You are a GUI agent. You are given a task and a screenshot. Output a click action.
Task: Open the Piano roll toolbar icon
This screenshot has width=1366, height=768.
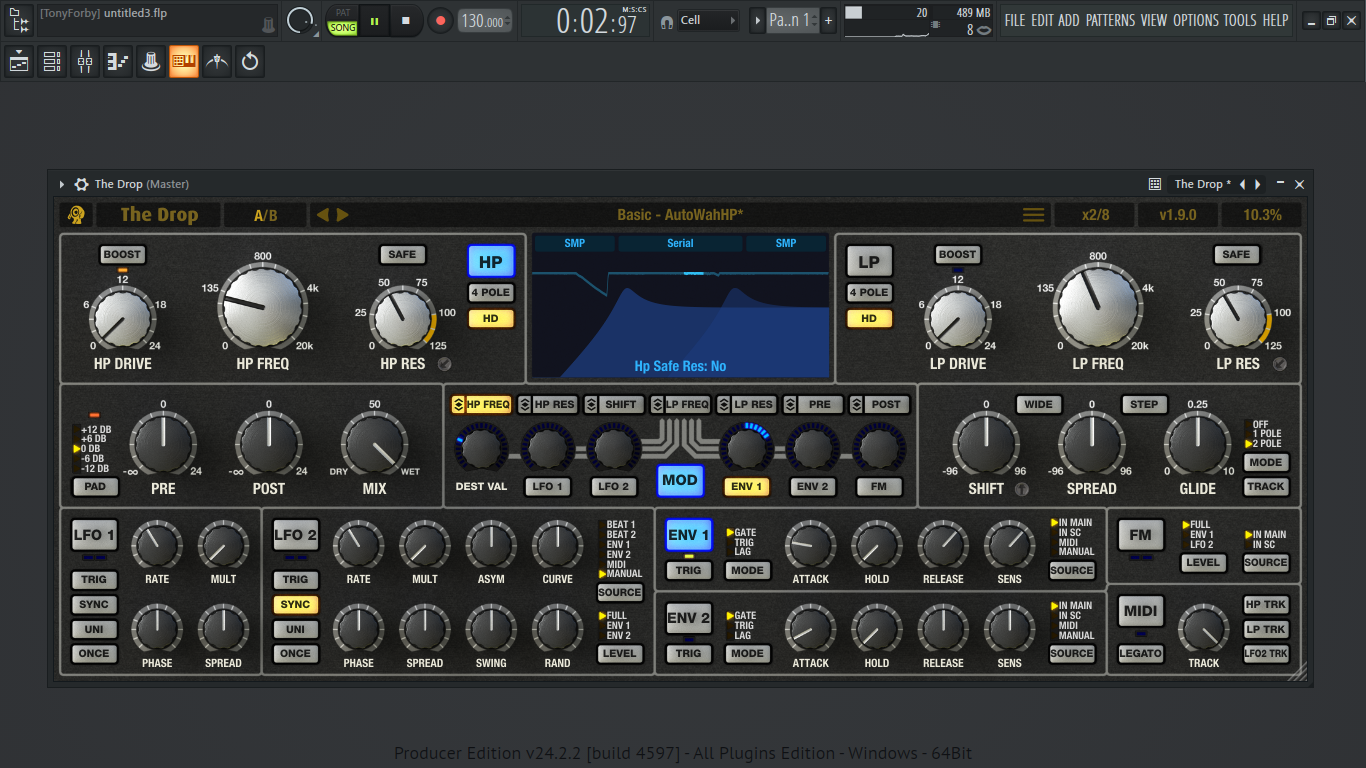tap(118, 62)
